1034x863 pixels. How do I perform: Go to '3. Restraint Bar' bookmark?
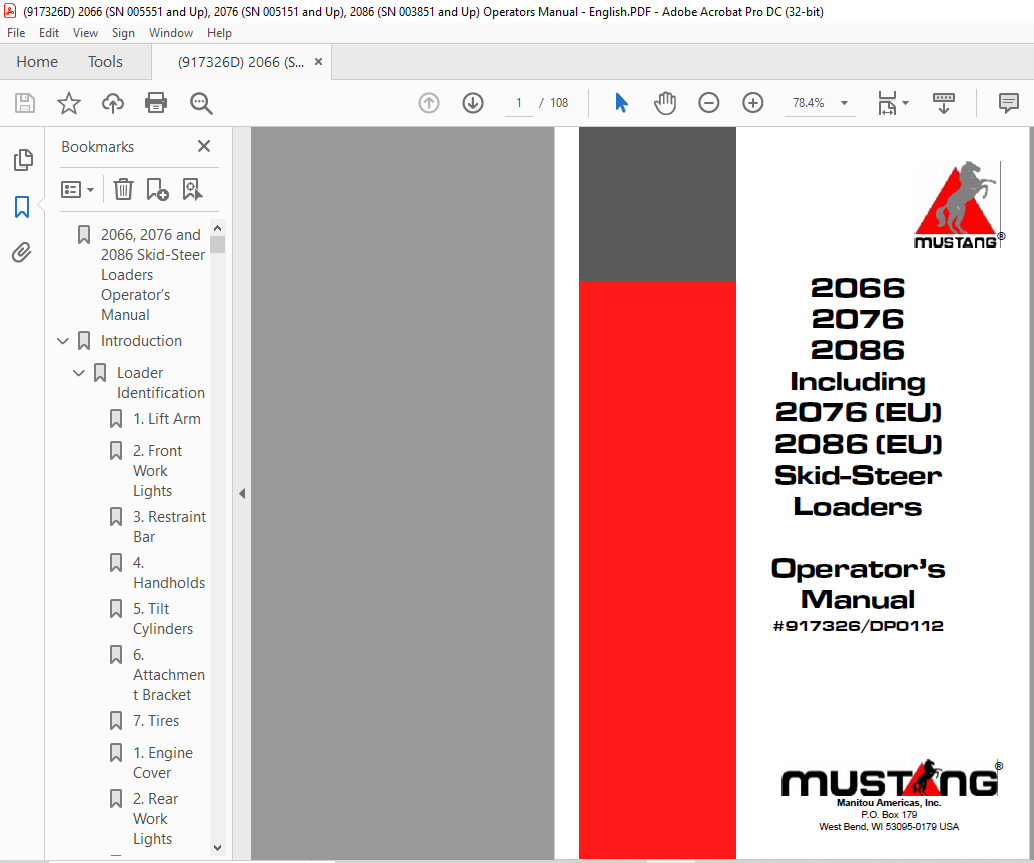tap(169, 527)
